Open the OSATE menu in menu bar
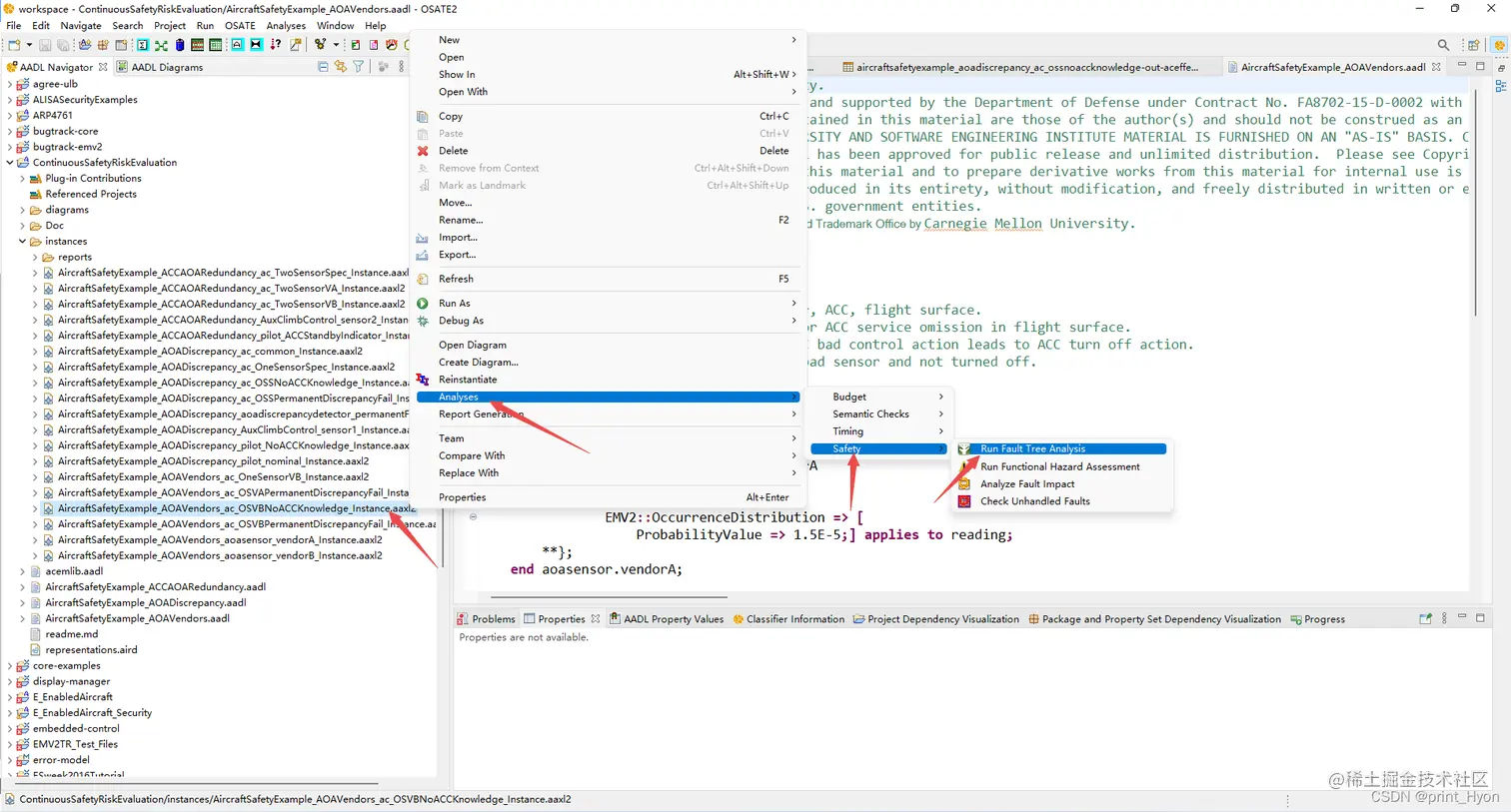 (x=240, y=25)
